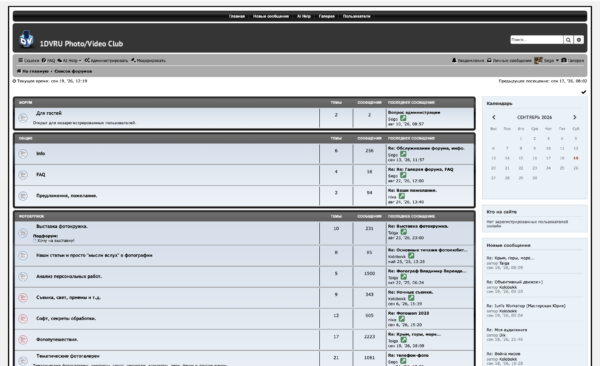Open the new messages item in top bar
This screenshot has width=600, height=366.
pyautogui.click(x=271, y=16)
